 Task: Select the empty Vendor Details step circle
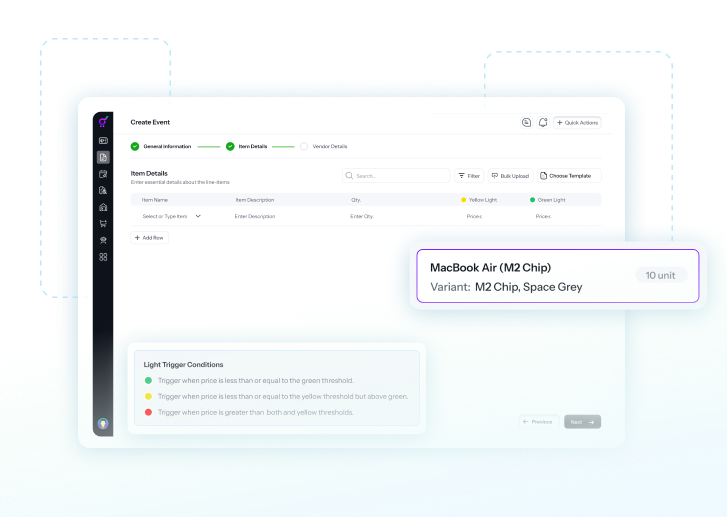(x=304, y=146)
